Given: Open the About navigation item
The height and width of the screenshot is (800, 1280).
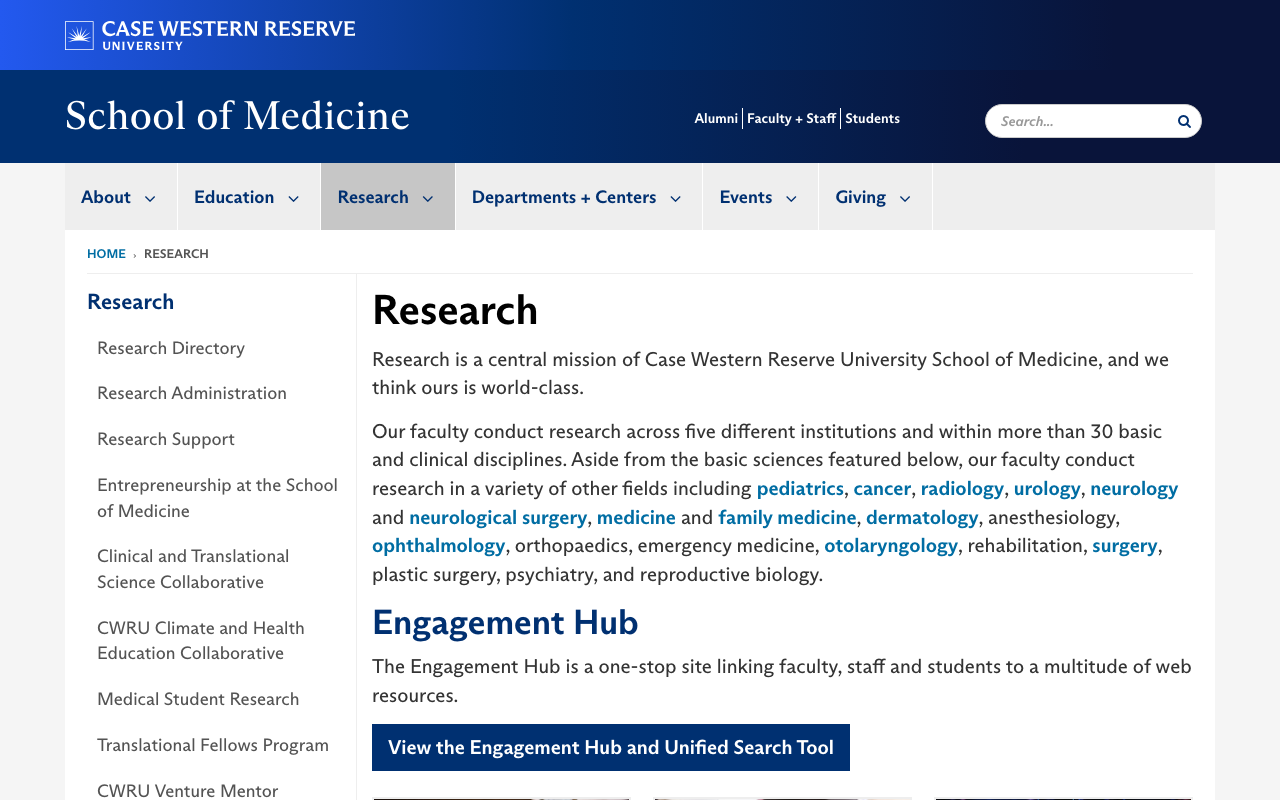Looking at the screenshot, I should tap(106, 197).
